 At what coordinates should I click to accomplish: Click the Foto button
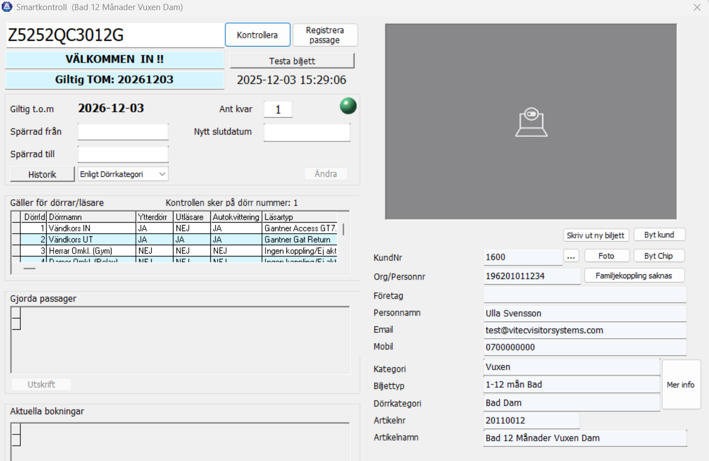coord(606,256)
